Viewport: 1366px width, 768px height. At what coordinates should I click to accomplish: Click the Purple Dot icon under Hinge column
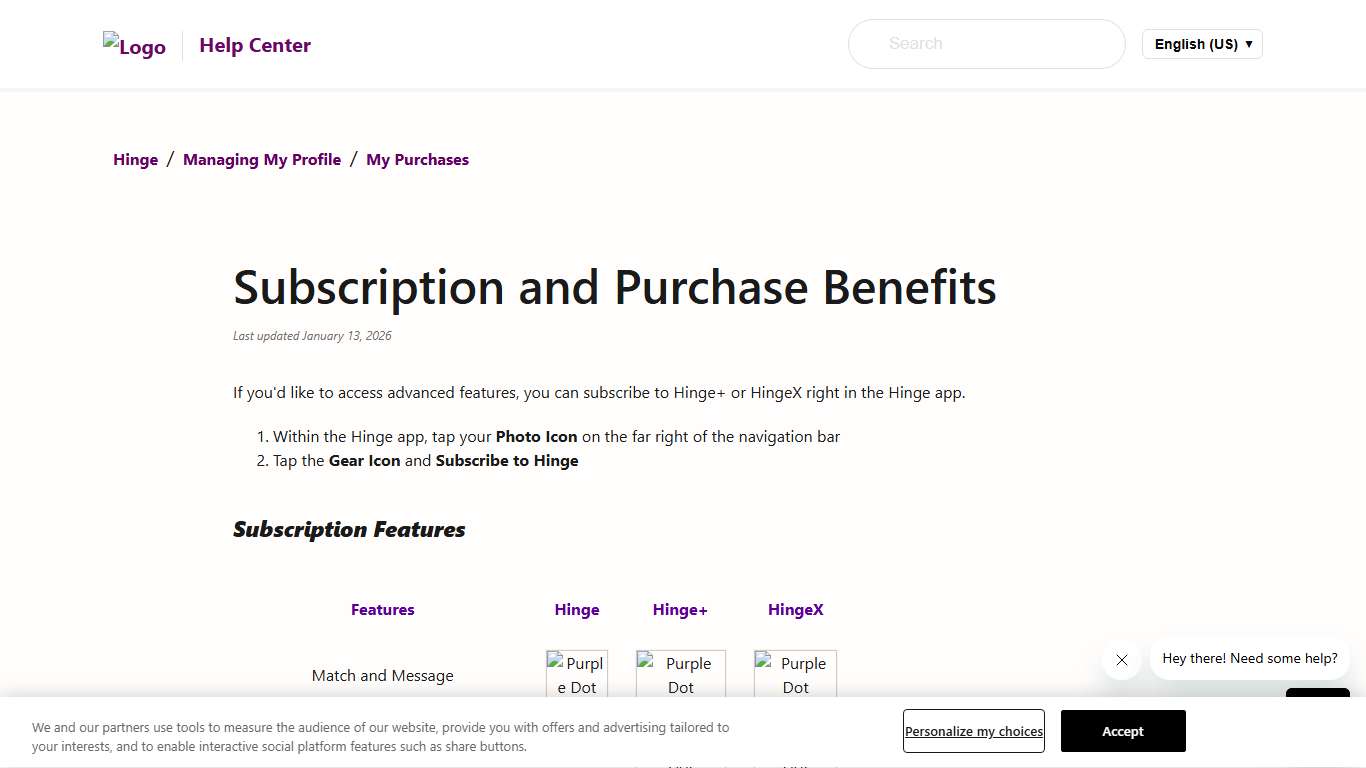tap(577, 673)
